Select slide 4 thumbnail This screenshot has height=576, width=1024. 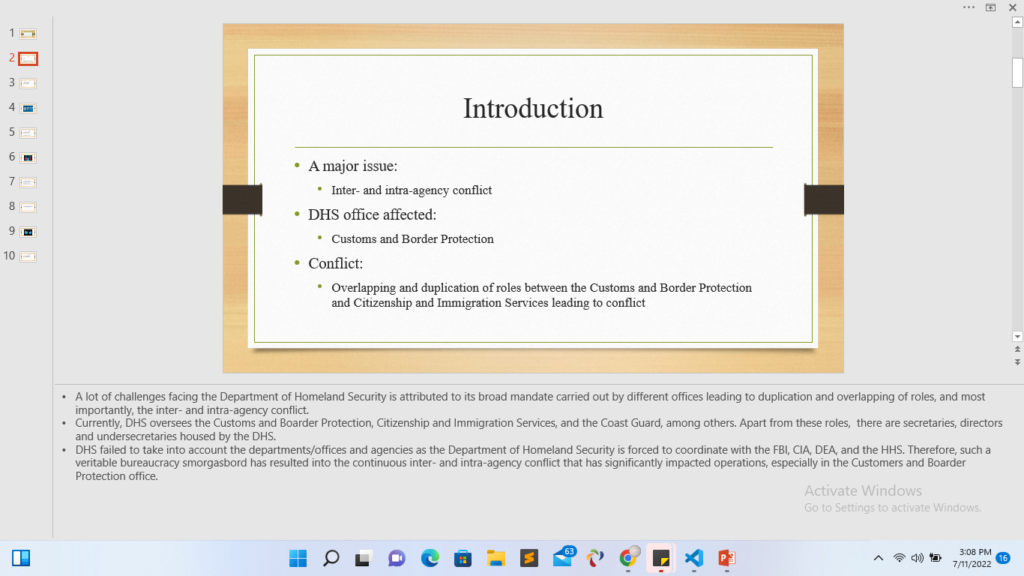coord(28,107)
